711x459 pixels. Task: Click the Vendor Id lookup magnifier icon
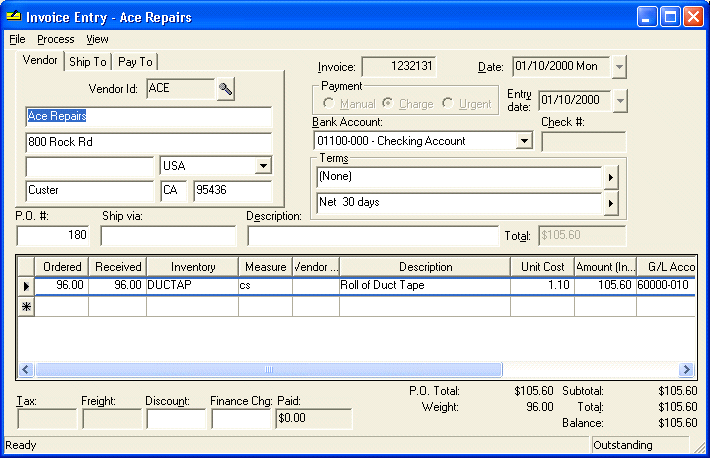tap(225, 89)
